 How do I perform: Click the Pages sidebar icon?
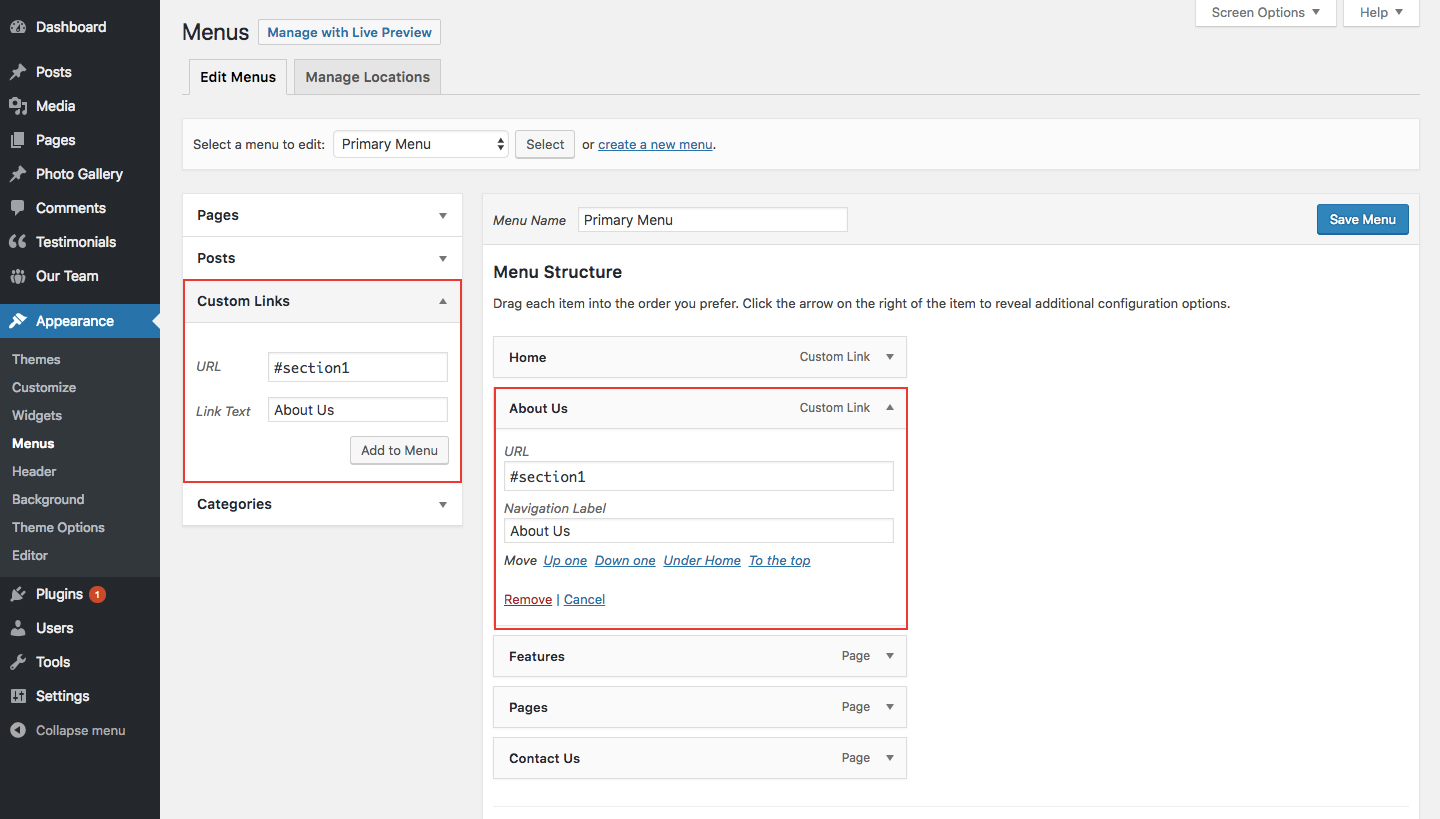[18, 140]
